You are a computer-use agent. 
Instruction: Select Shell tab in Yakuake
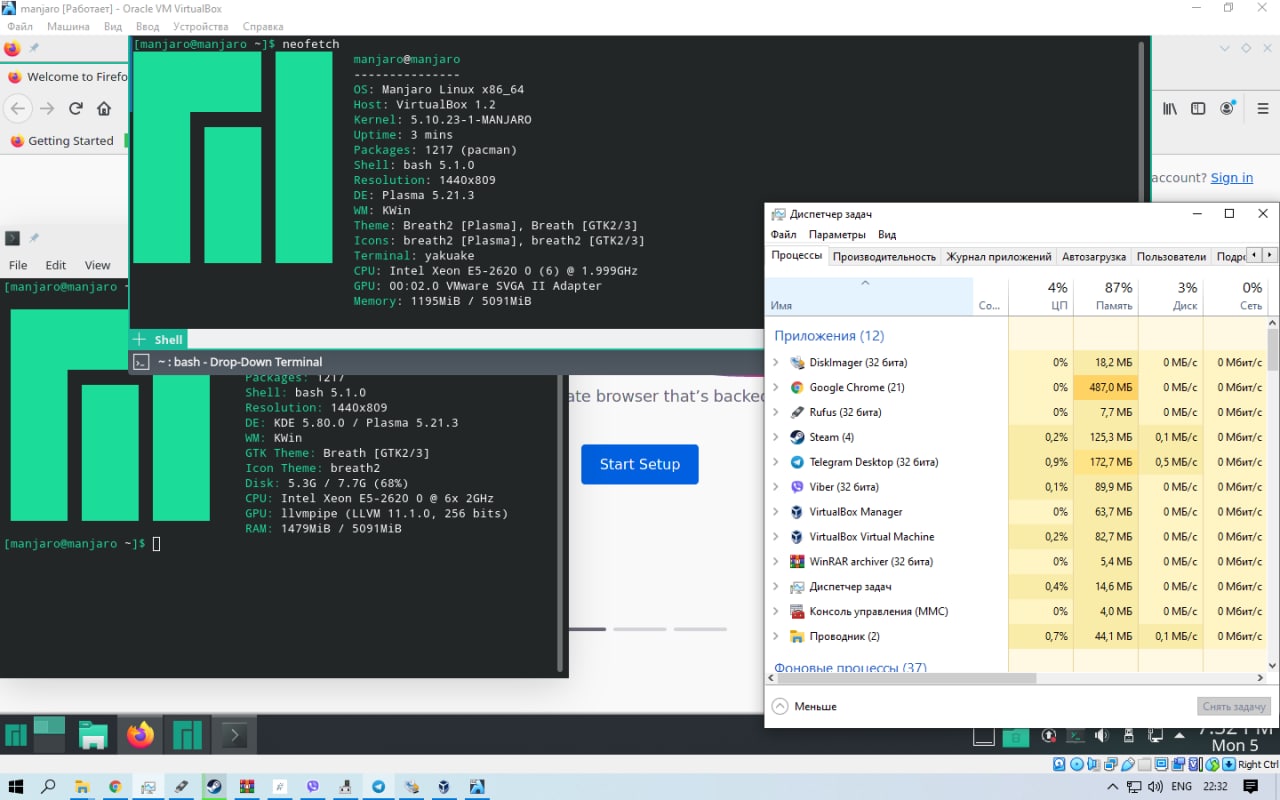(x=168, y=340)
